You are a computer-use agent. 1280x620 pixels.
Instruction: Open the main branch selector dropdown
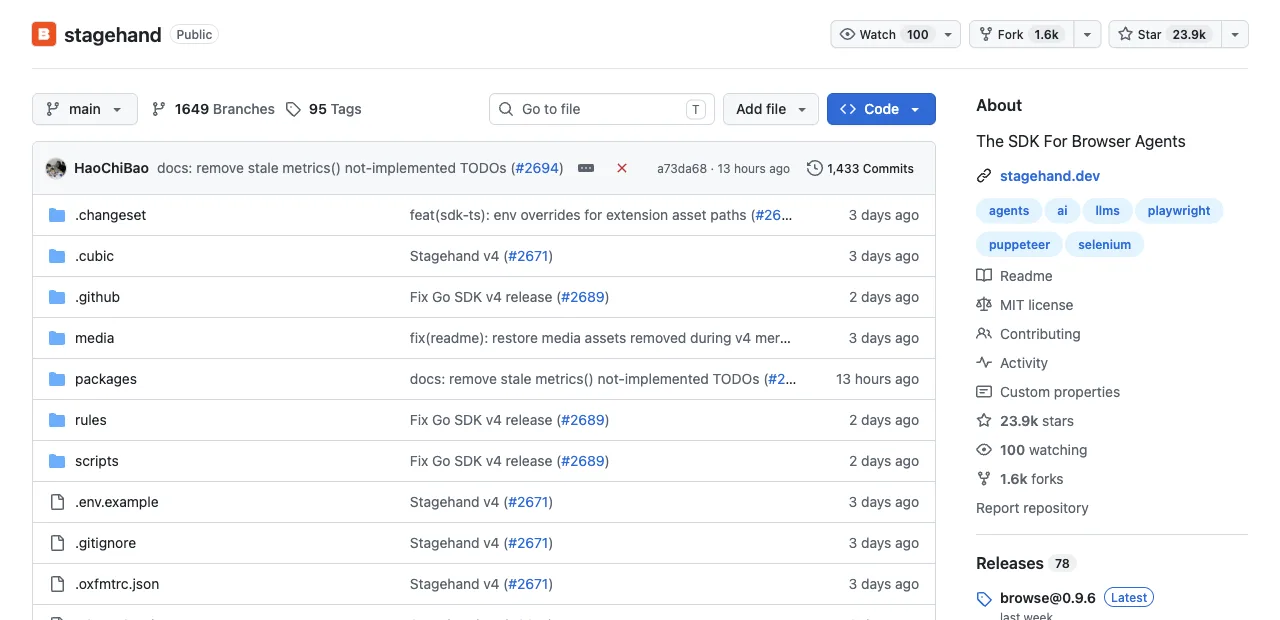pyautogui.click(x=84, y=109)
